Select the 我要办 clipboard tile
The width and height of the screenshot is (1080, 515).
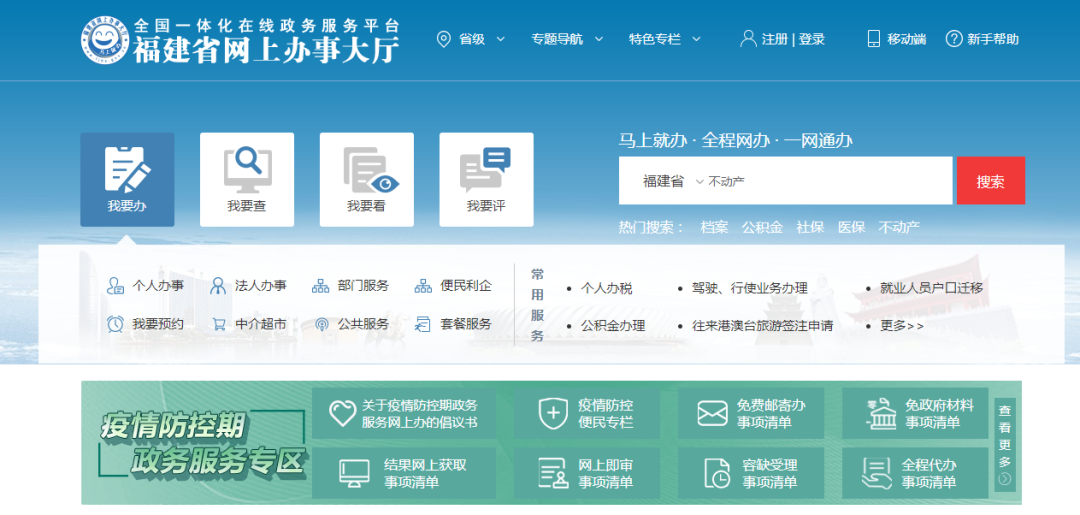pyautogui.click(x=127, y=180)
